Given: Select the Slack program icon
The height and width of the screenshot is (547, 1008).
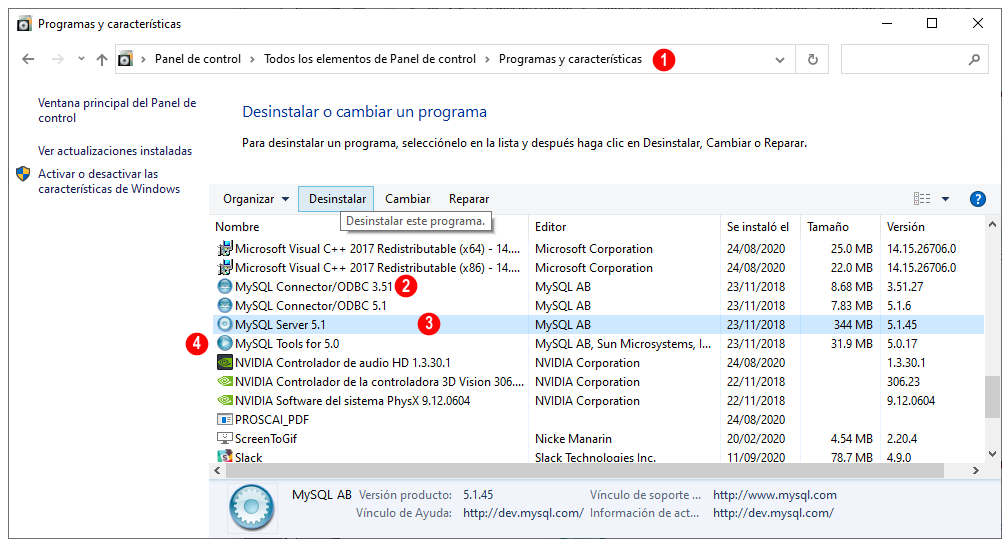Looking at the screenshot, I should pyautogui.click(x=224, y=456).
